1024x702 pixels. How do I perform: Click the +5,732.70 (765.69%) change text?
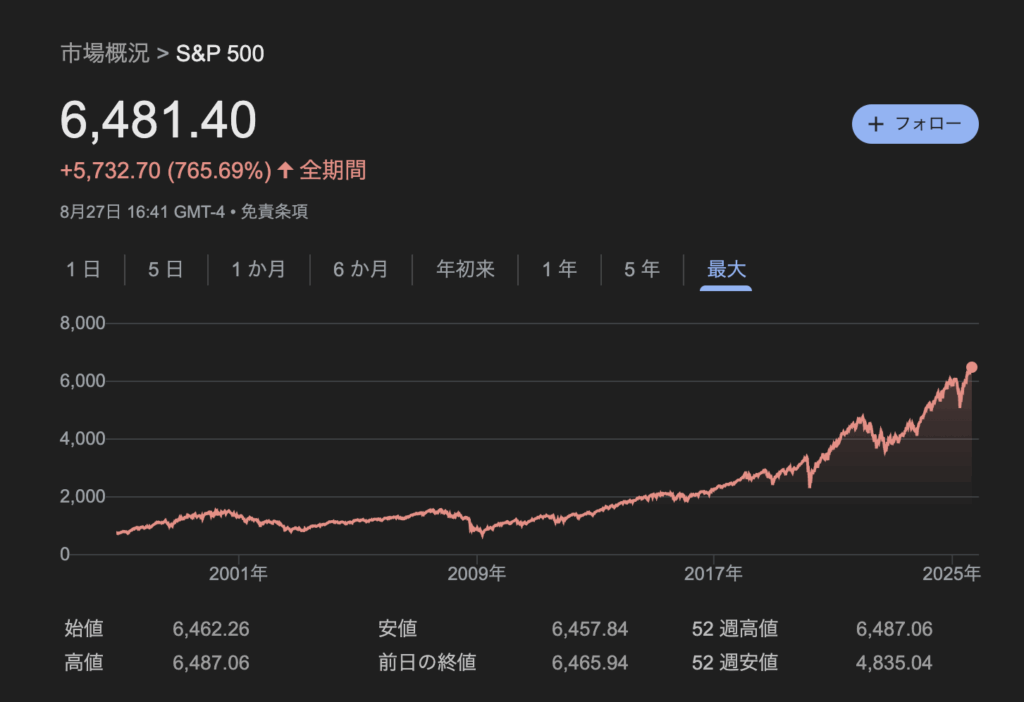166,170
